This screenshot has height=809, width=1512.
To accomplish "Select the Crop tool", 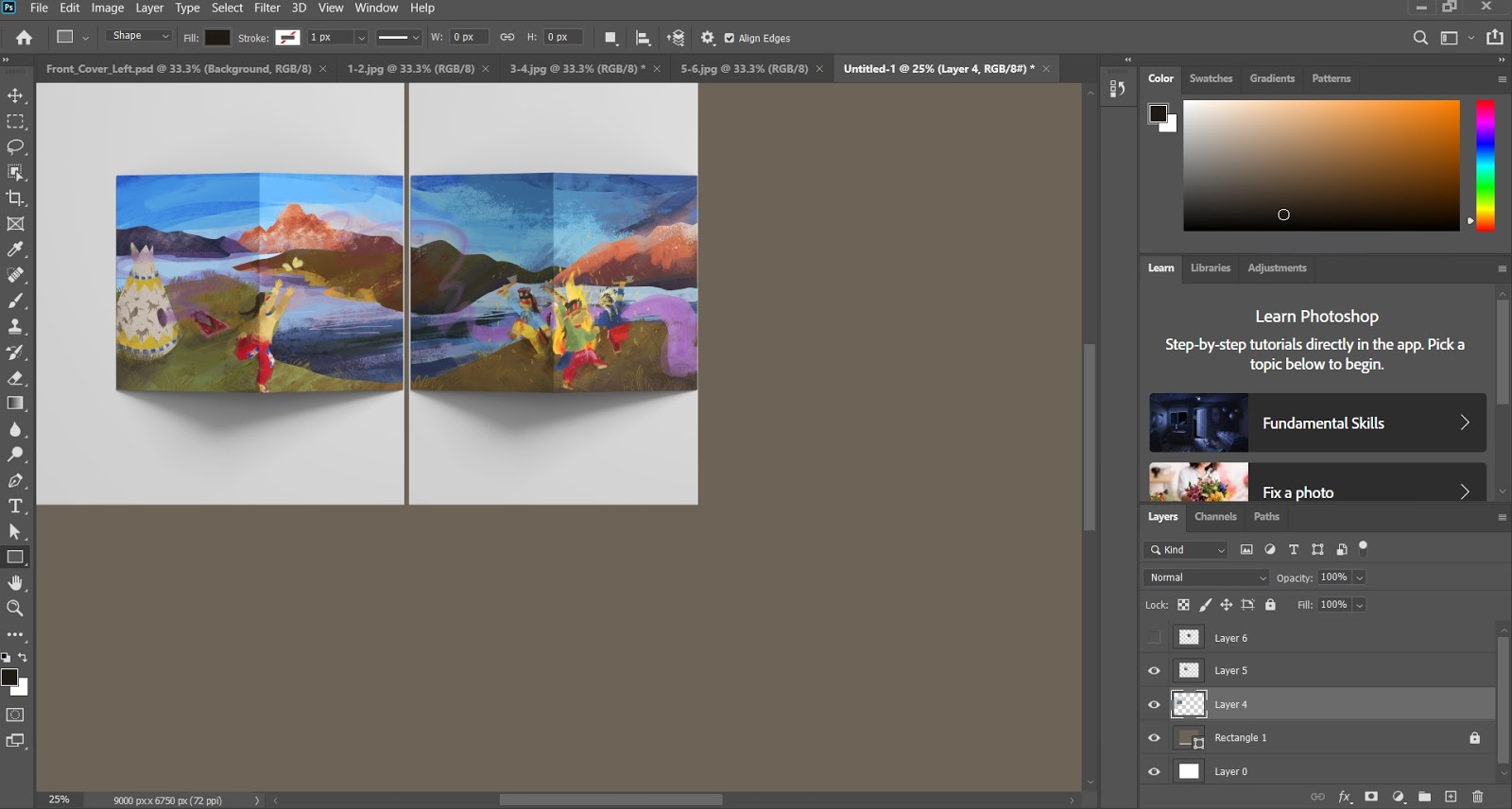I will click(x=15, y=198).
